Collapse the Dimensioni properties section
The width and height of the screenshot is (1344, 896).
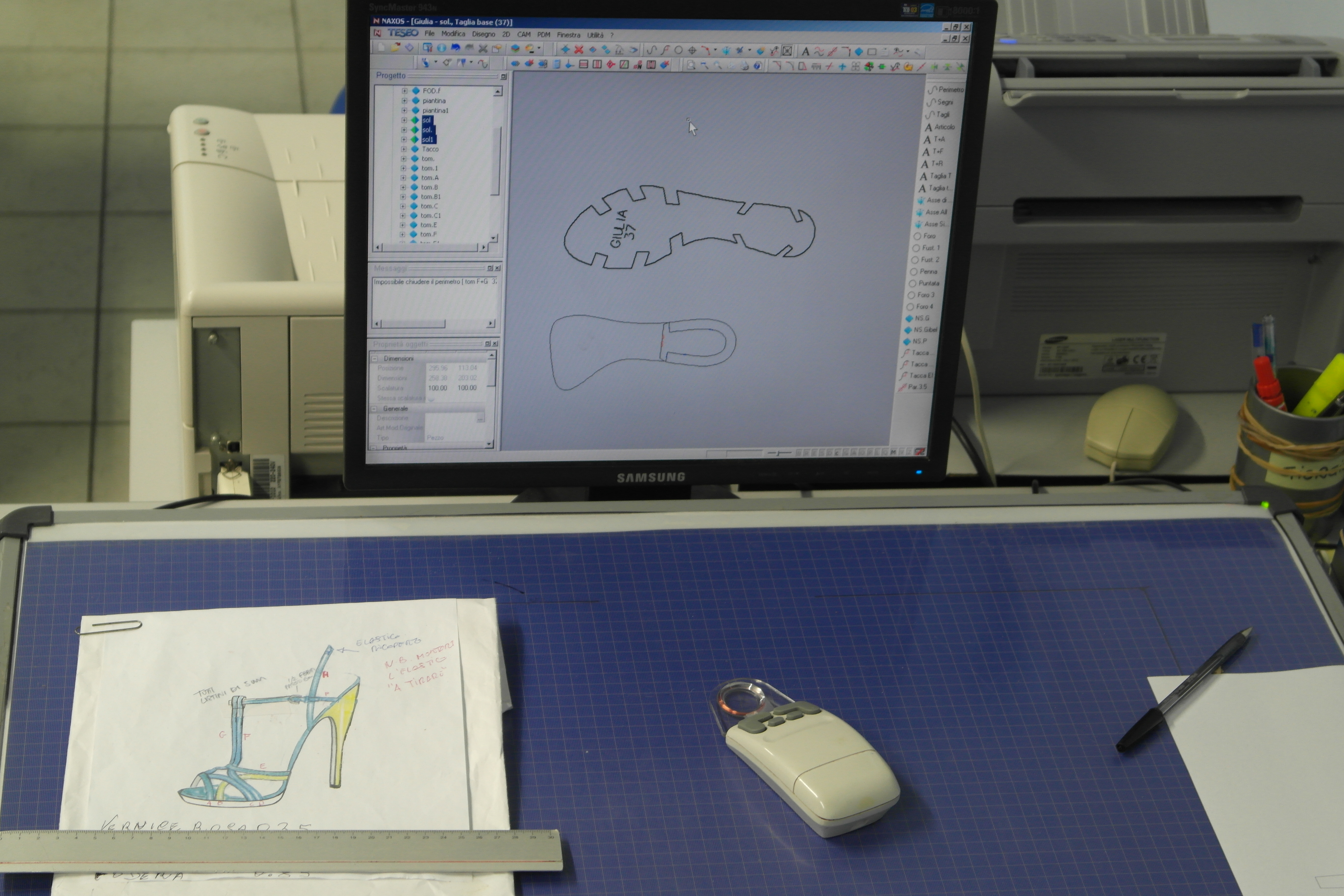click(x=375, y=358)
